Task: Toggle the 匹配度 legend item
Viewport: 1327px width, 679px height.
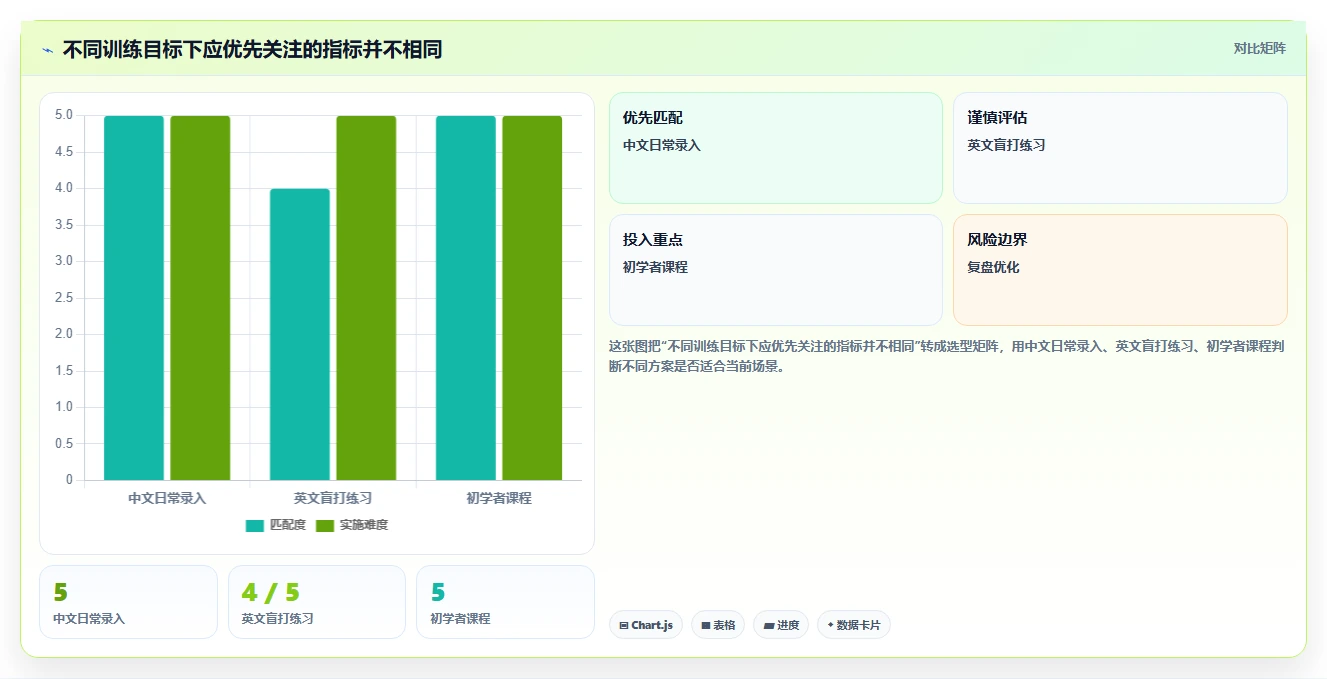Action: tap(276, 525)
